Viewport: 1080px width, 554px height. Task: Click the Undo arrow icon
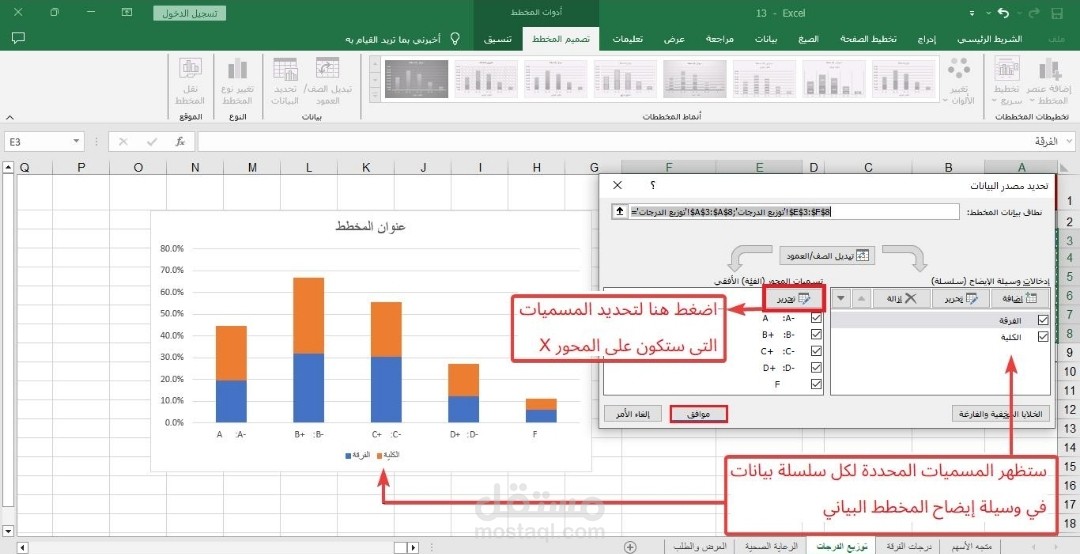[x=1004, y=13]
